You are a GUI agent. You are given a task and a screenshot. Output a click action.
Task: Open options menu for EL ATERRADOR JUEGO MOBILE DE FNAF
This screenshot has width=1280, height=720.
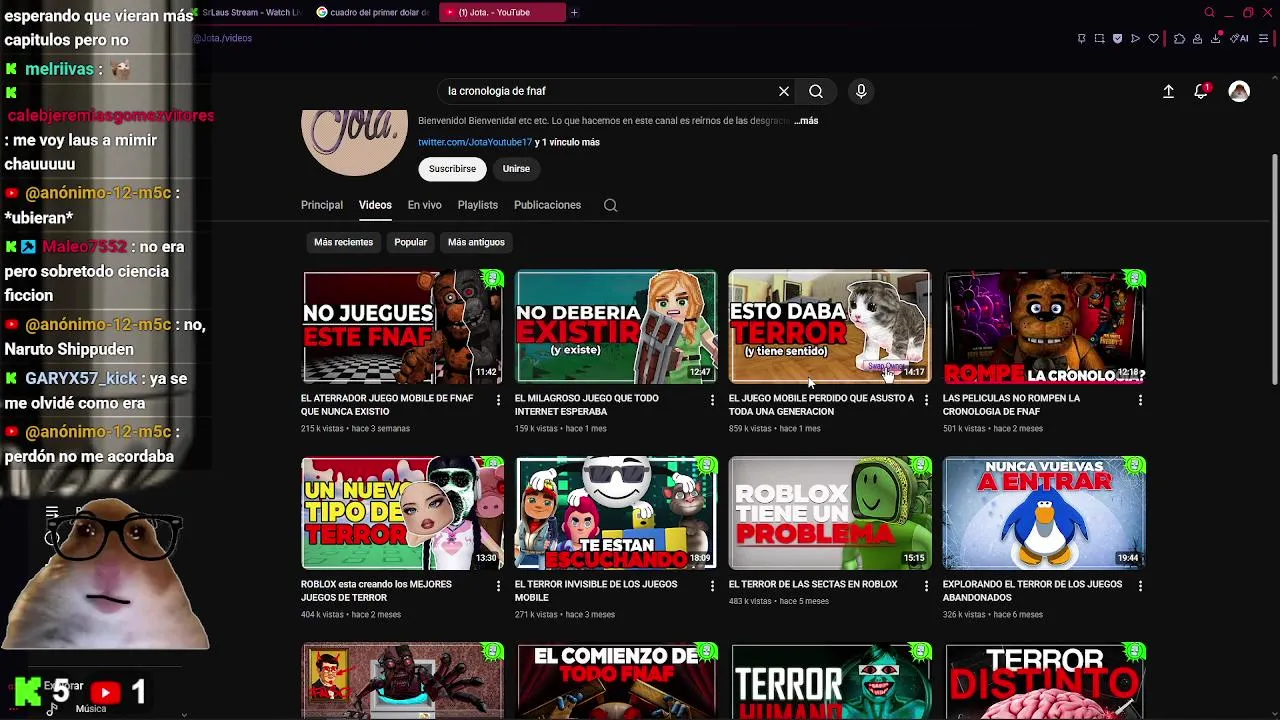(498, 400)
